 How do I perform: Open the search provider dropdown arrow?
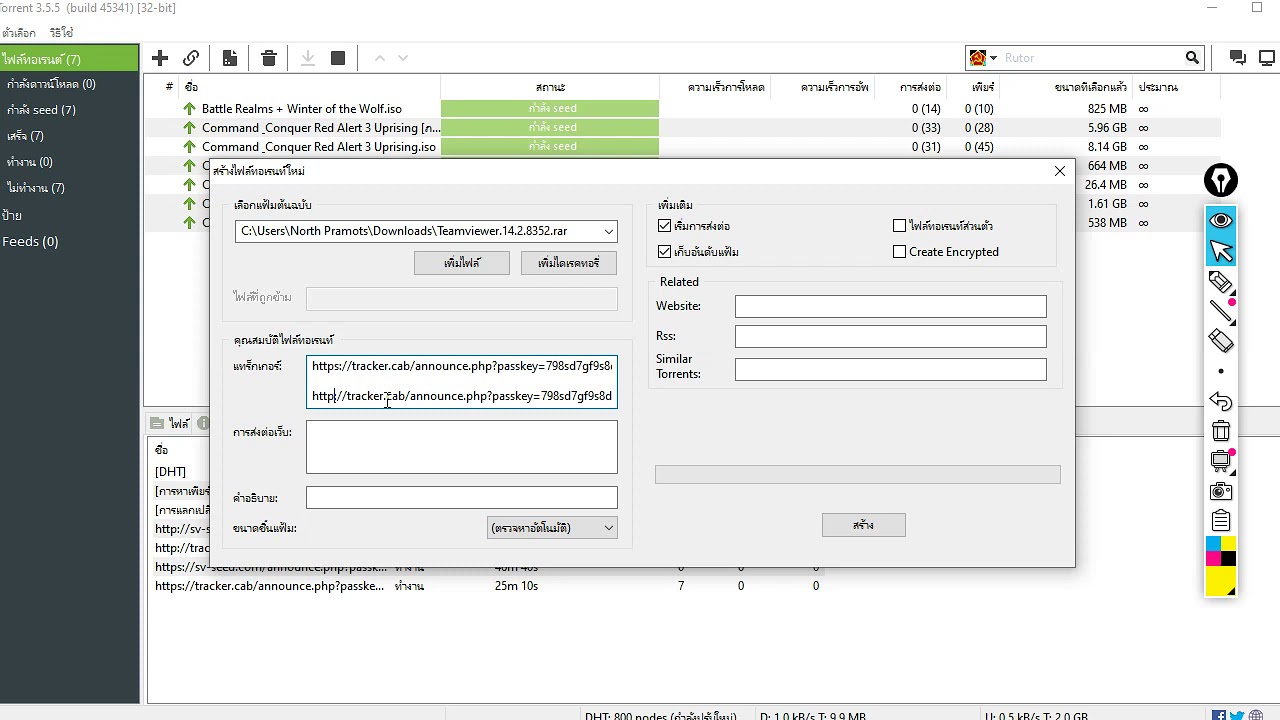pyautogui.click(x=993, y=58)
